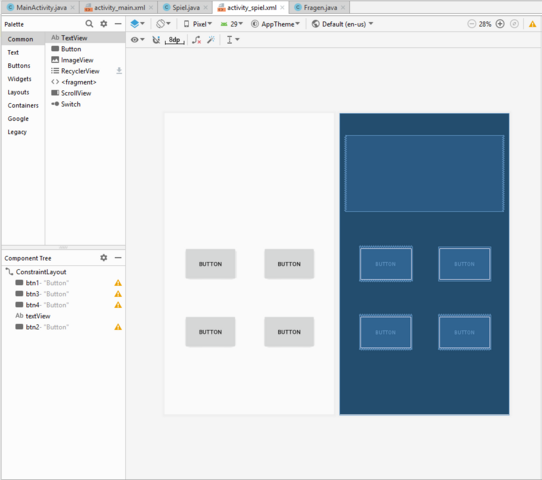The image size is (542, 480).
Task: Choose Pixel device for preview
Action: click(x=197, y=24)
